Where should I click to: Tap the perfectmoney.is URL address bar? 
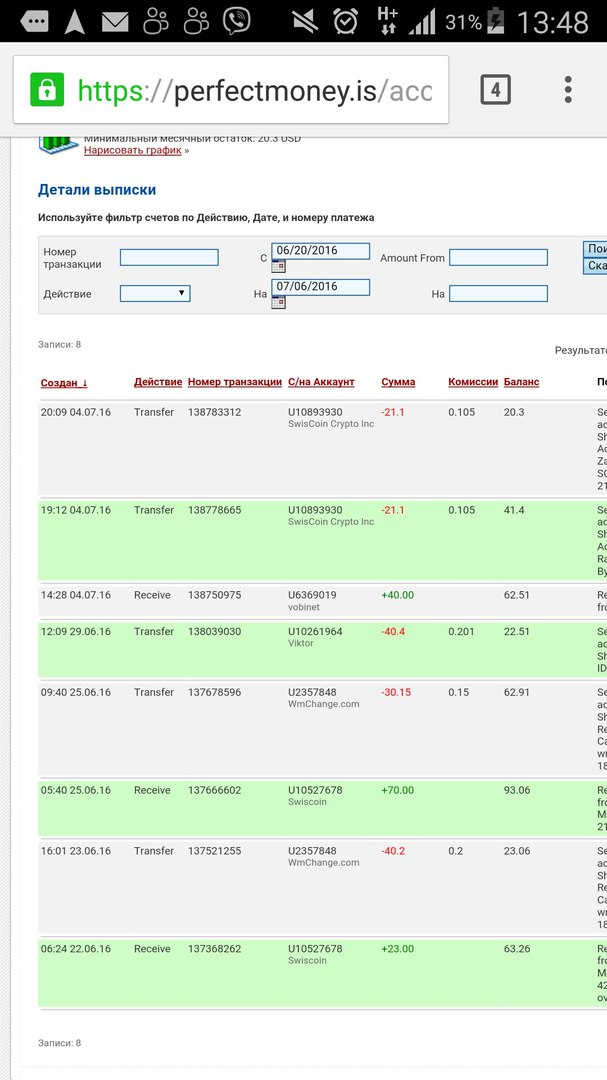click(255, 91)
